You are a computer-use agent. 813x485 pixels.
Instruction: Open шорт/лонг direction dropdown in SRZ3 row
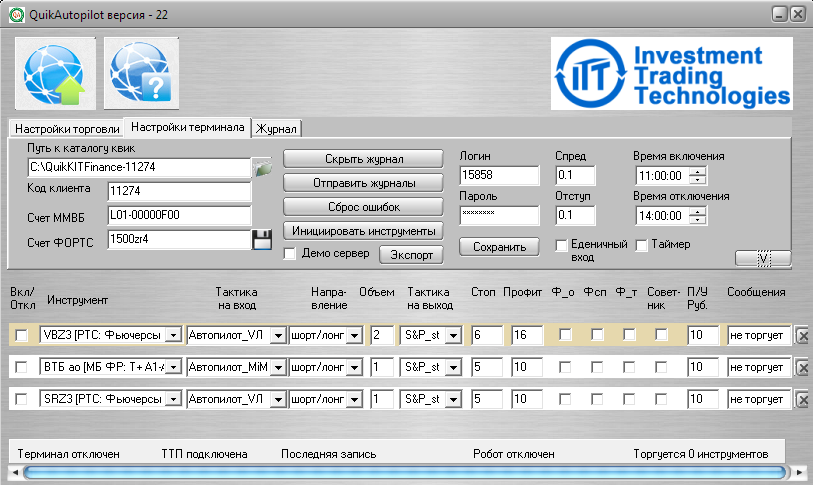pos(355,400)
